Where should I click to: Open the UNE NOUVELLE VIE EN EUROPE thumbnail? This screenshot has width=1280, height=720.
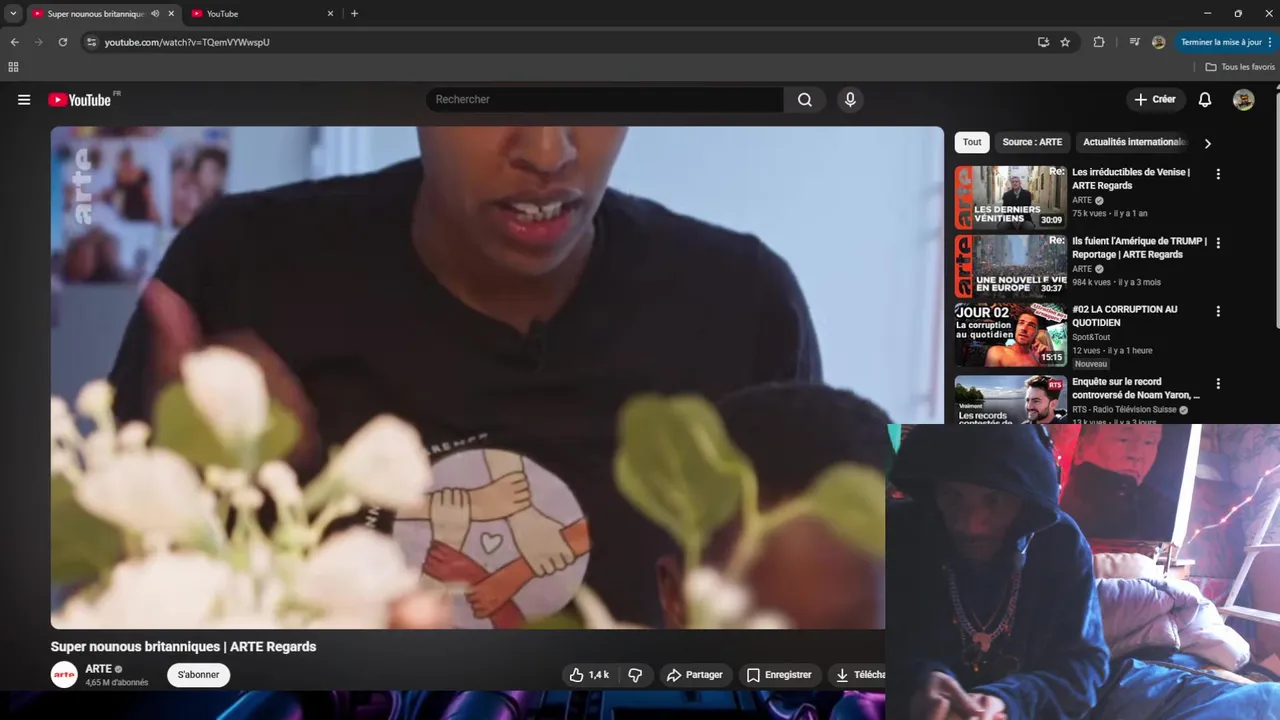click(1010, 266)
